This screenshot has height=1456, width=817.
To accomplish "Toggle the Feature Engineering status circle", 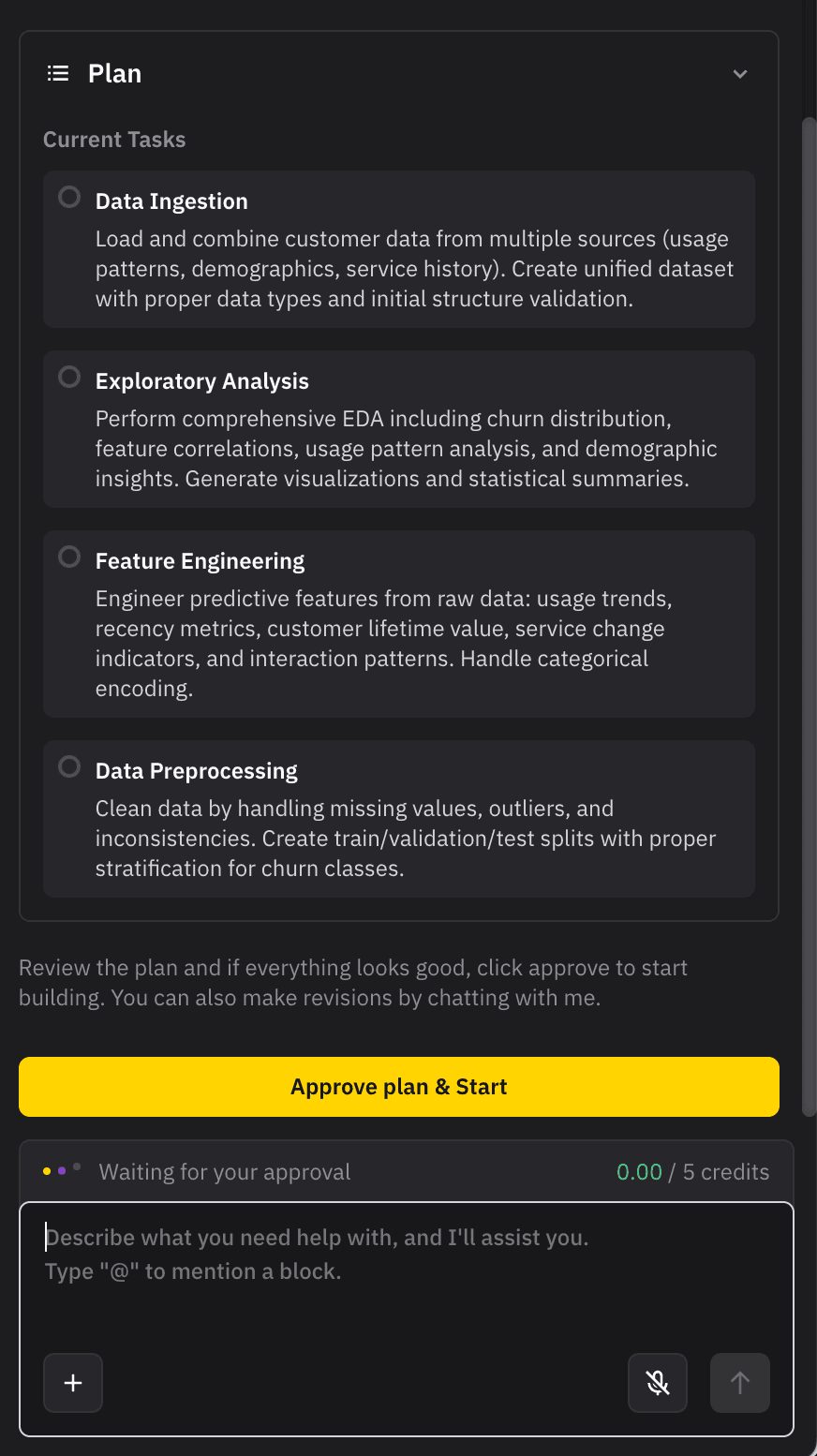I will pos(67,557).
